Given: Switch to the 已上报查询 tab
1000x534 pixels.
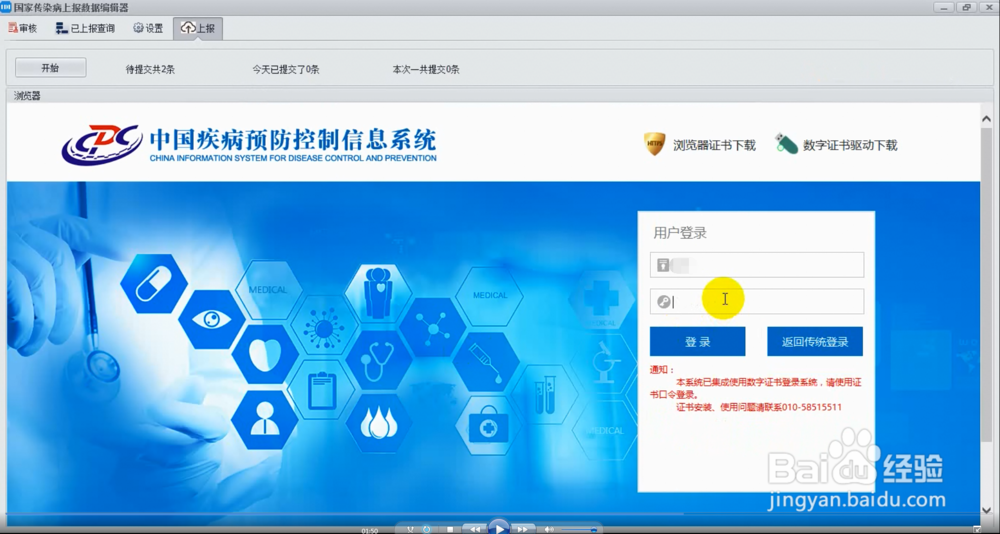Looking at the screenshot, I should 85,28.
